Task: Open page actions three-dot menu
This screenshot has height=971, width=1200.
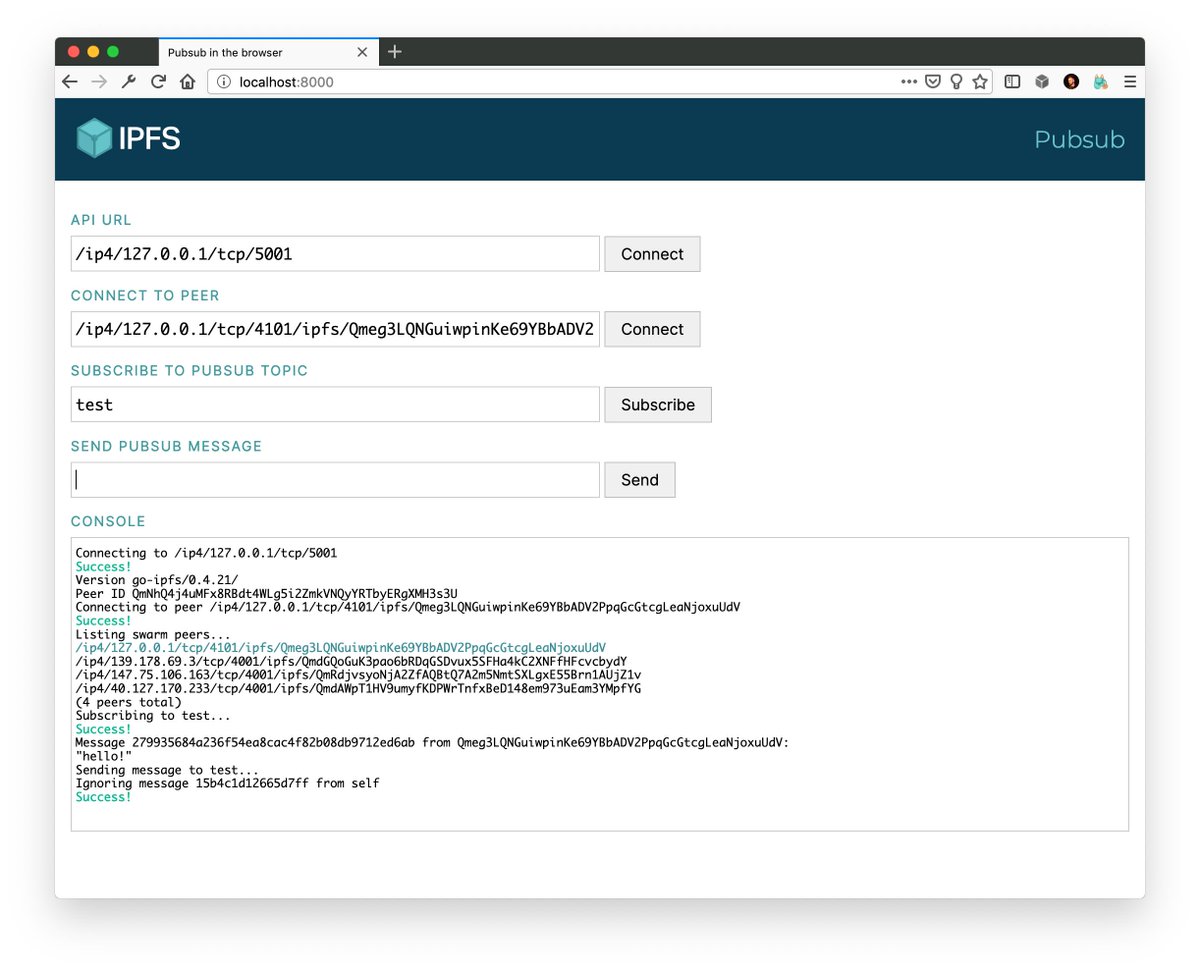Action: click(x=908, y=82)
